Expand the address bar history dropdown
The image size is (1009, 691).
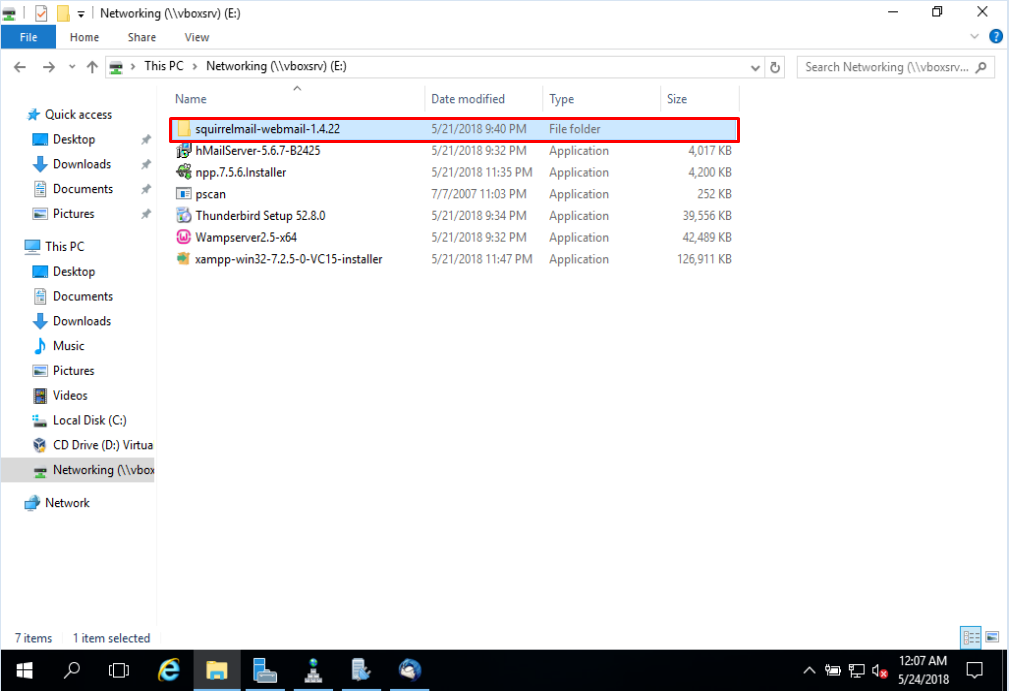pyautogui.click(x=755, y=67)
